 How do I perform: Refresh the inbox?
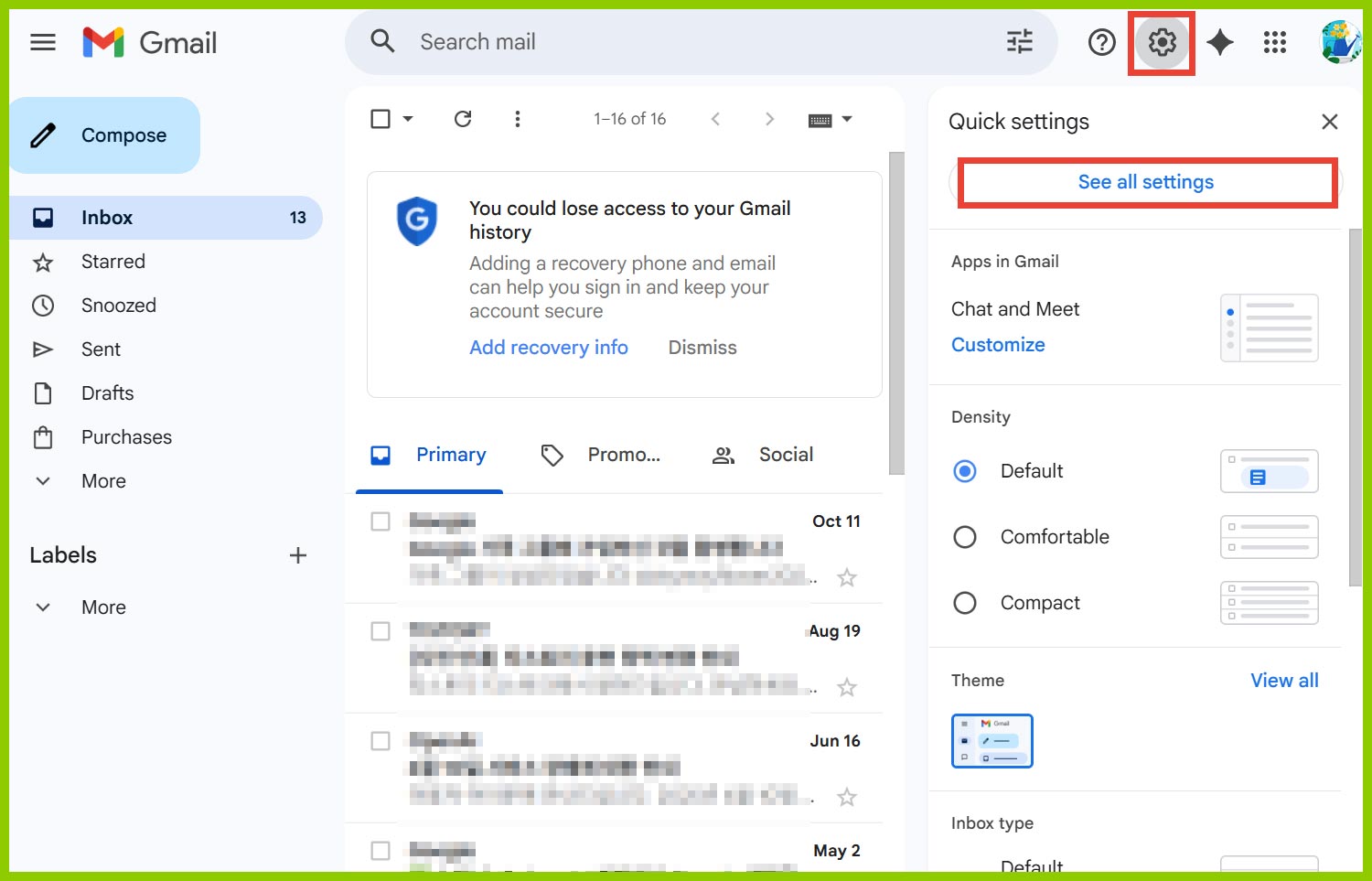pos(463,119)
